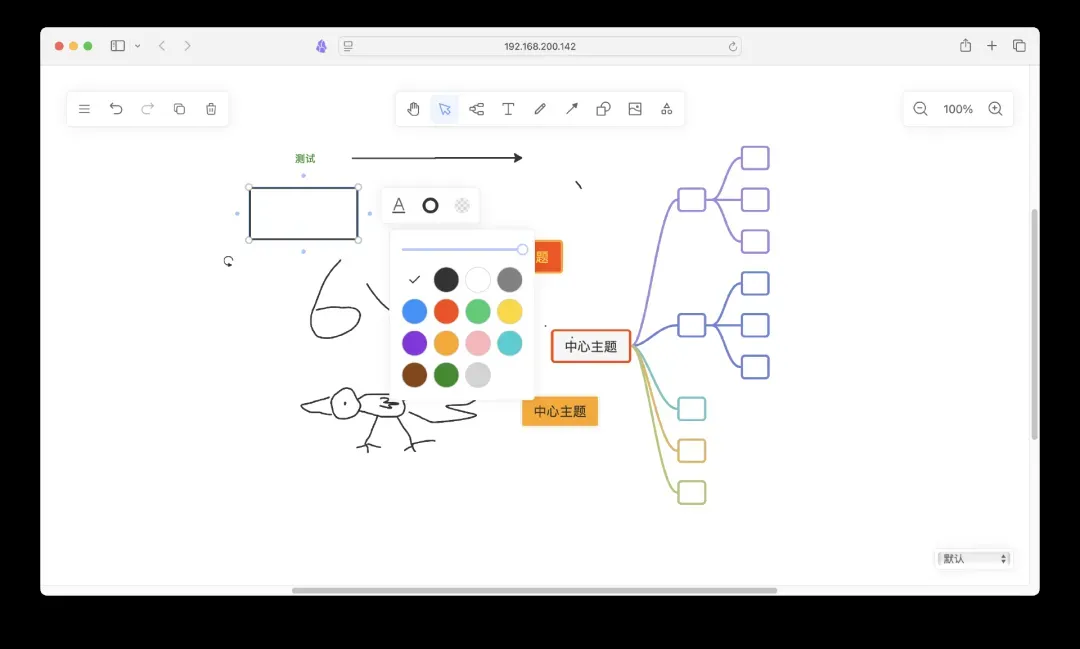Select the Hand pan tool
The image size is (1080, 649).
413,109
